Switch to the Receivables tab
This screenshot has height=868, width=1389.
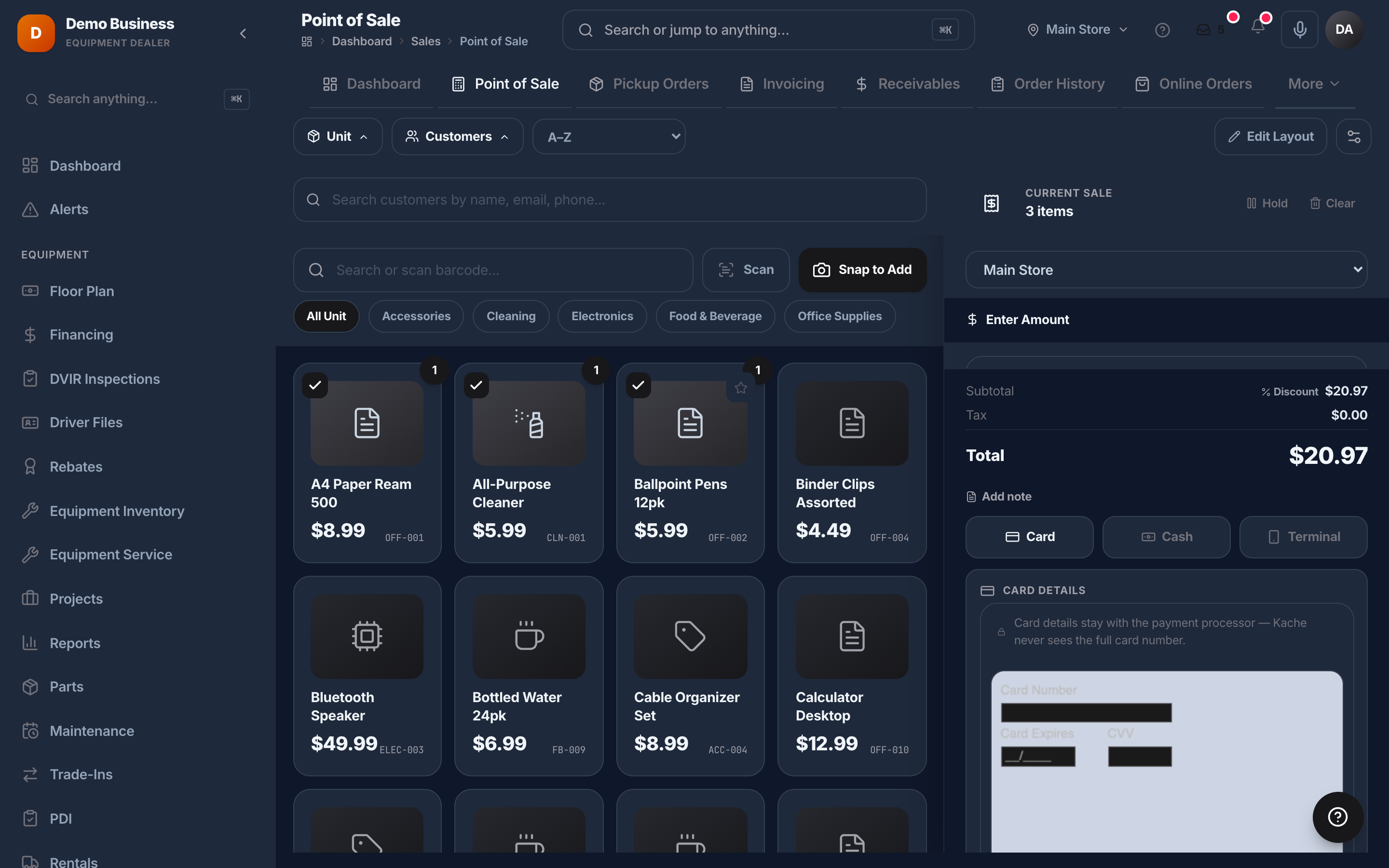tap(907, 84)
